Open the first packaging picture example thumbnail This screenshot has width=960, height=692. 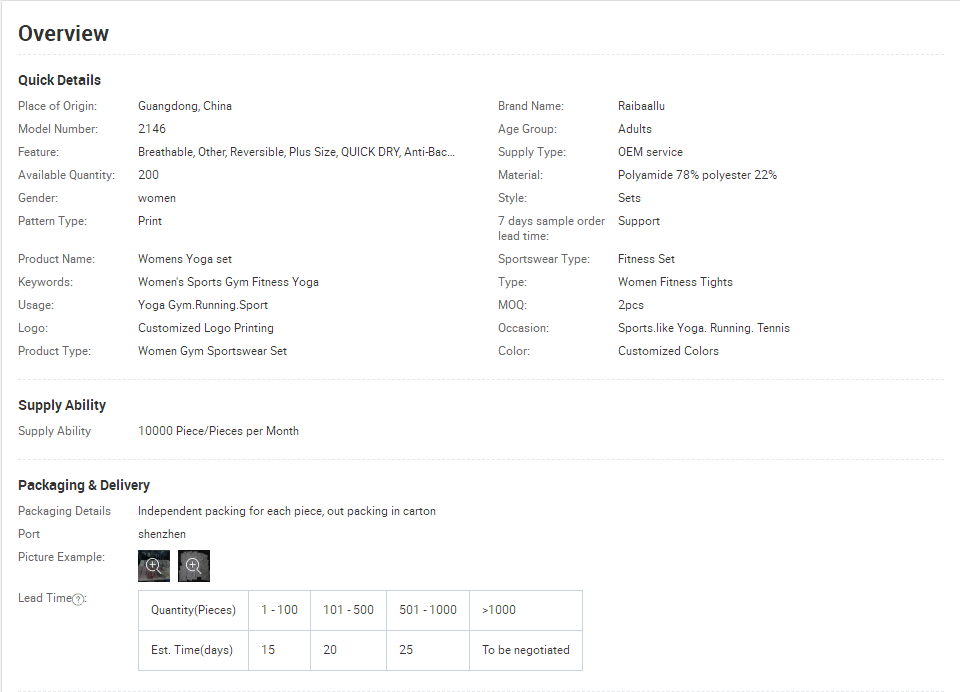154,566
